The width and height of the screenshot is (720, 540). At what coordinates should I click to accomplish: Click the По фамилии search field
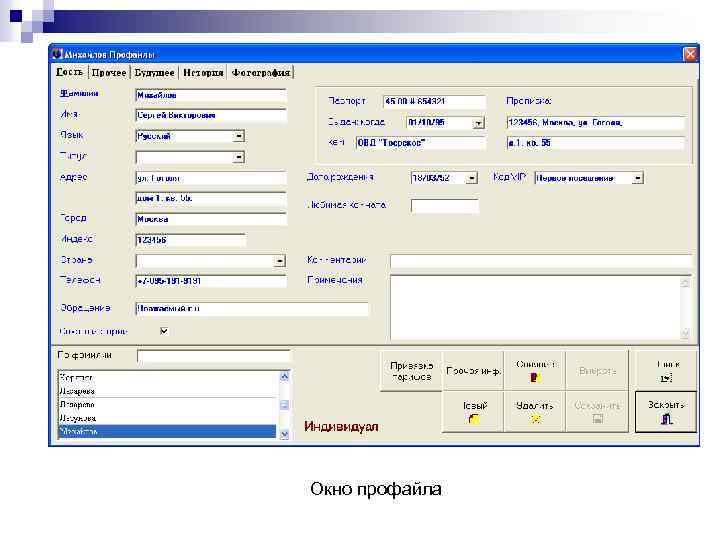213,356
